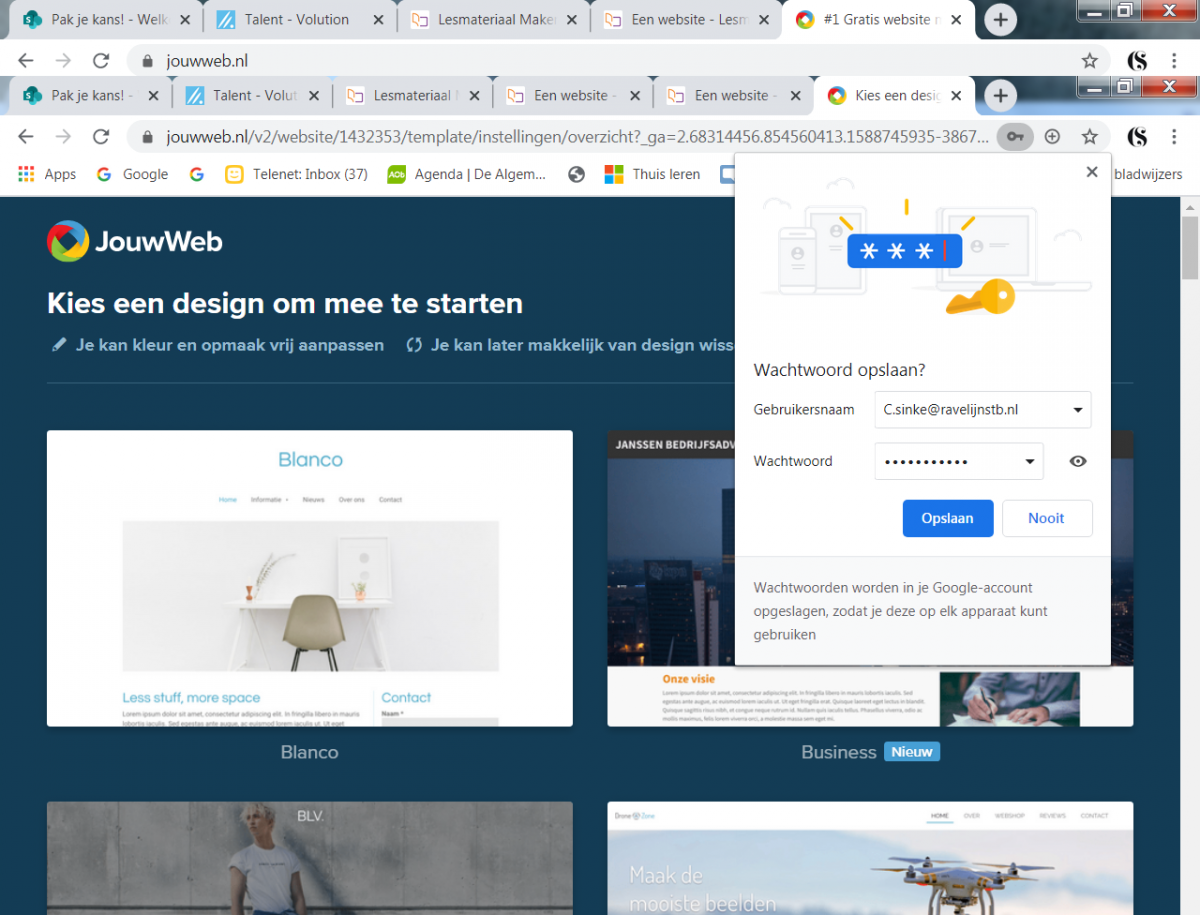1200x915 pixels.
Task: Click the JouwWeb logo
Action: tap(135, 241)
